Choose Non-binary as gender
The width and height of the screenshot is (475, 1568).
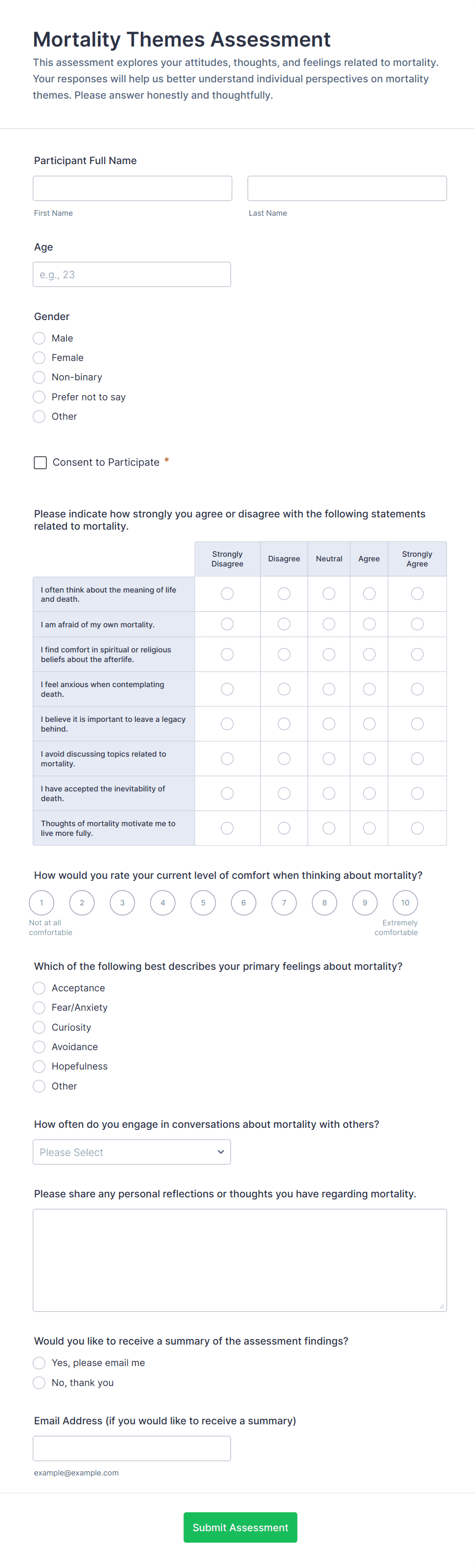[x=39, y=377]
